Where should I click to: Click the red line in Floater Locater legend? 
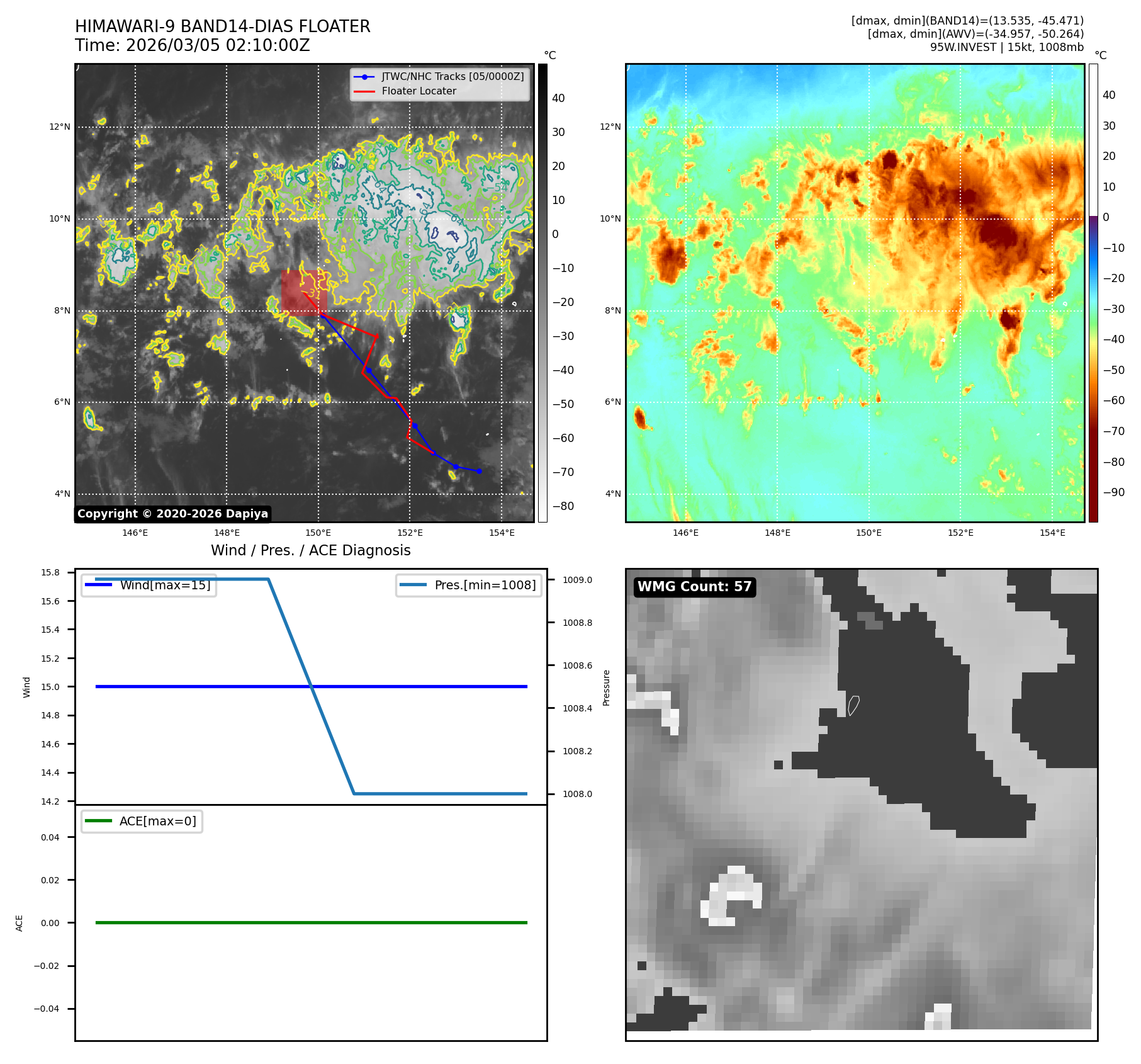tap(364, 91)
